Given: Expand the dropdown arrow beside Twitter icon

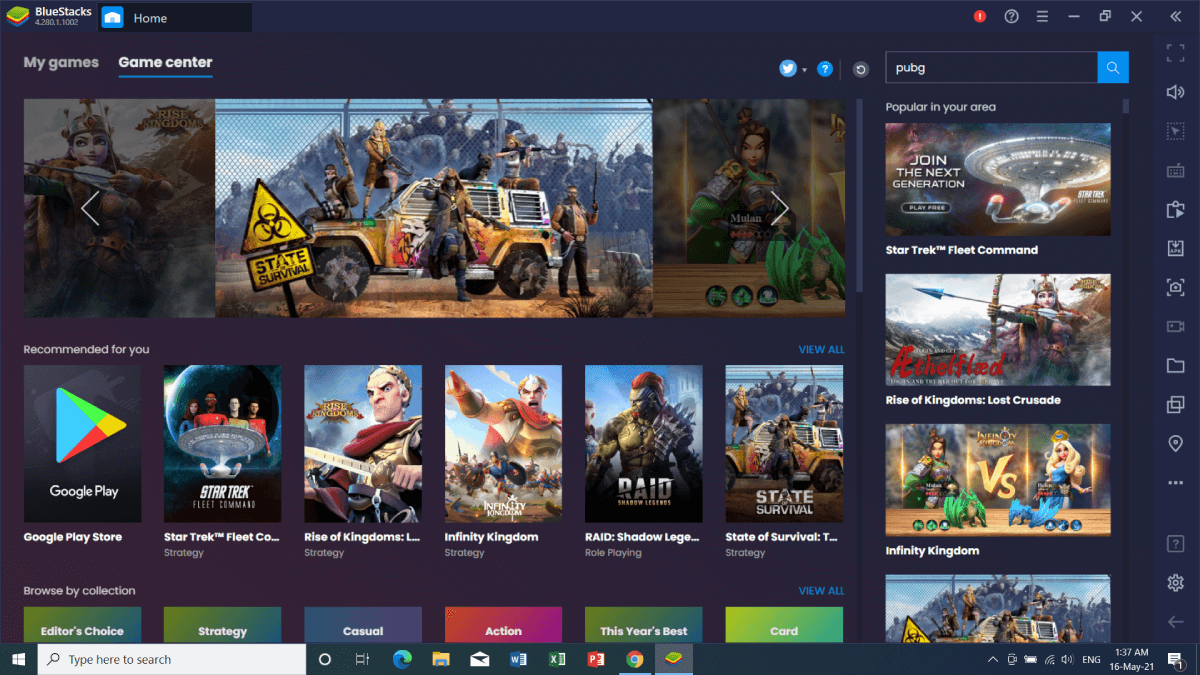Looking at the screenshot, I should click(x=804, y=70).
